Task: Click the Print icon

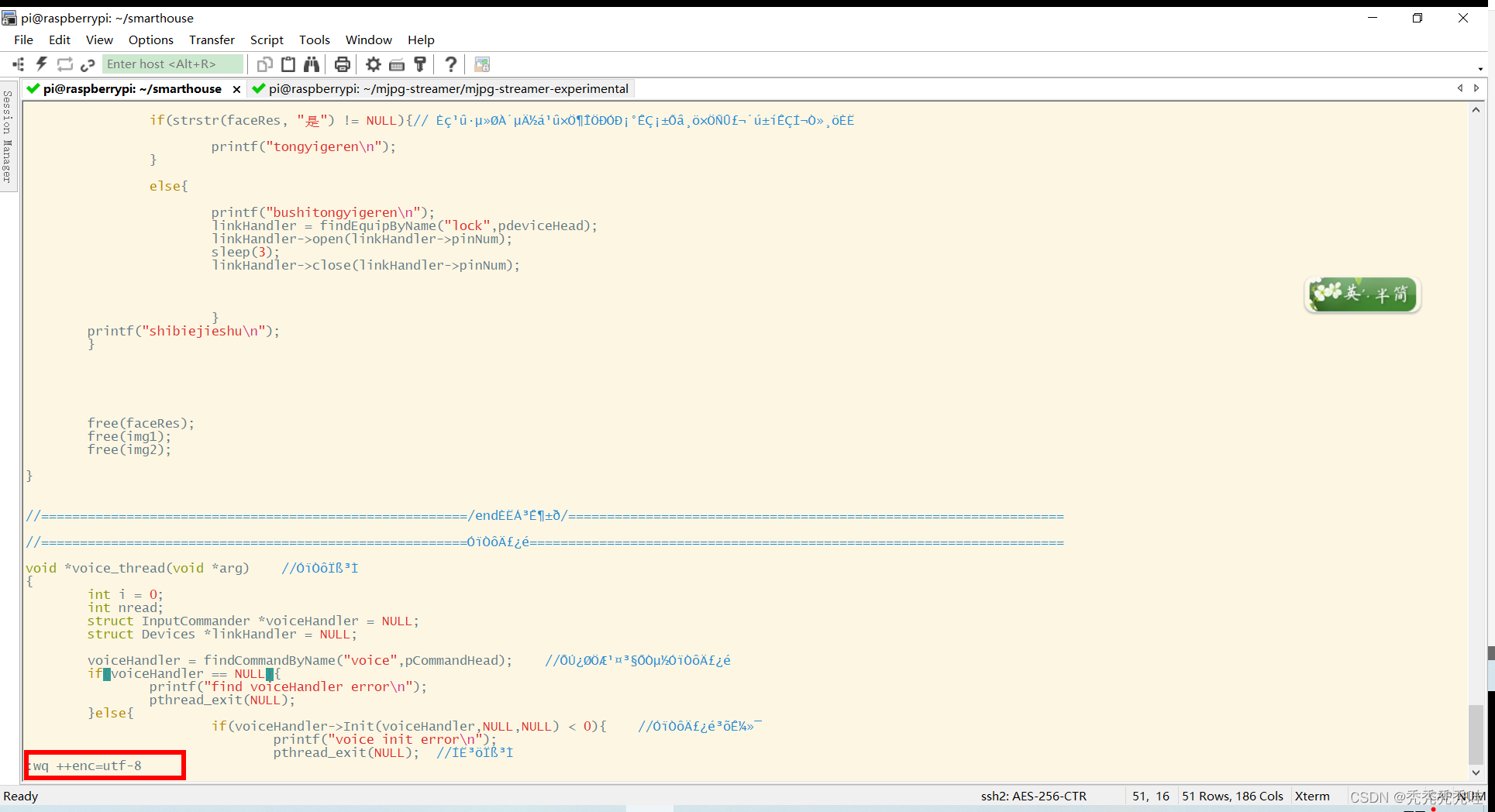Action: click(343, 64)
